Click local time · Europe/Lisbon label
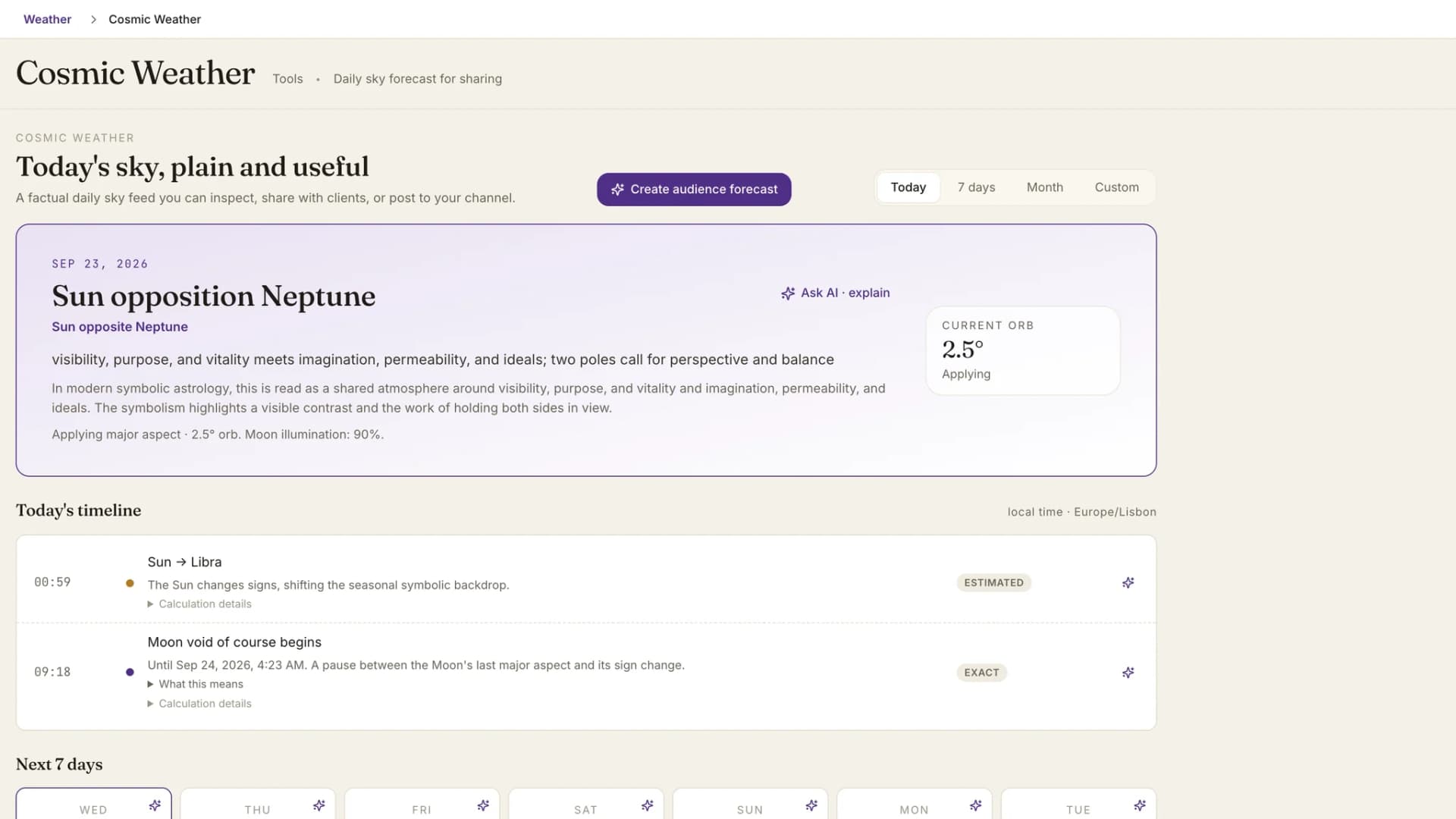Image resolution: width=1456 pixels, height=819 pixels. [x=1081, y=513]
